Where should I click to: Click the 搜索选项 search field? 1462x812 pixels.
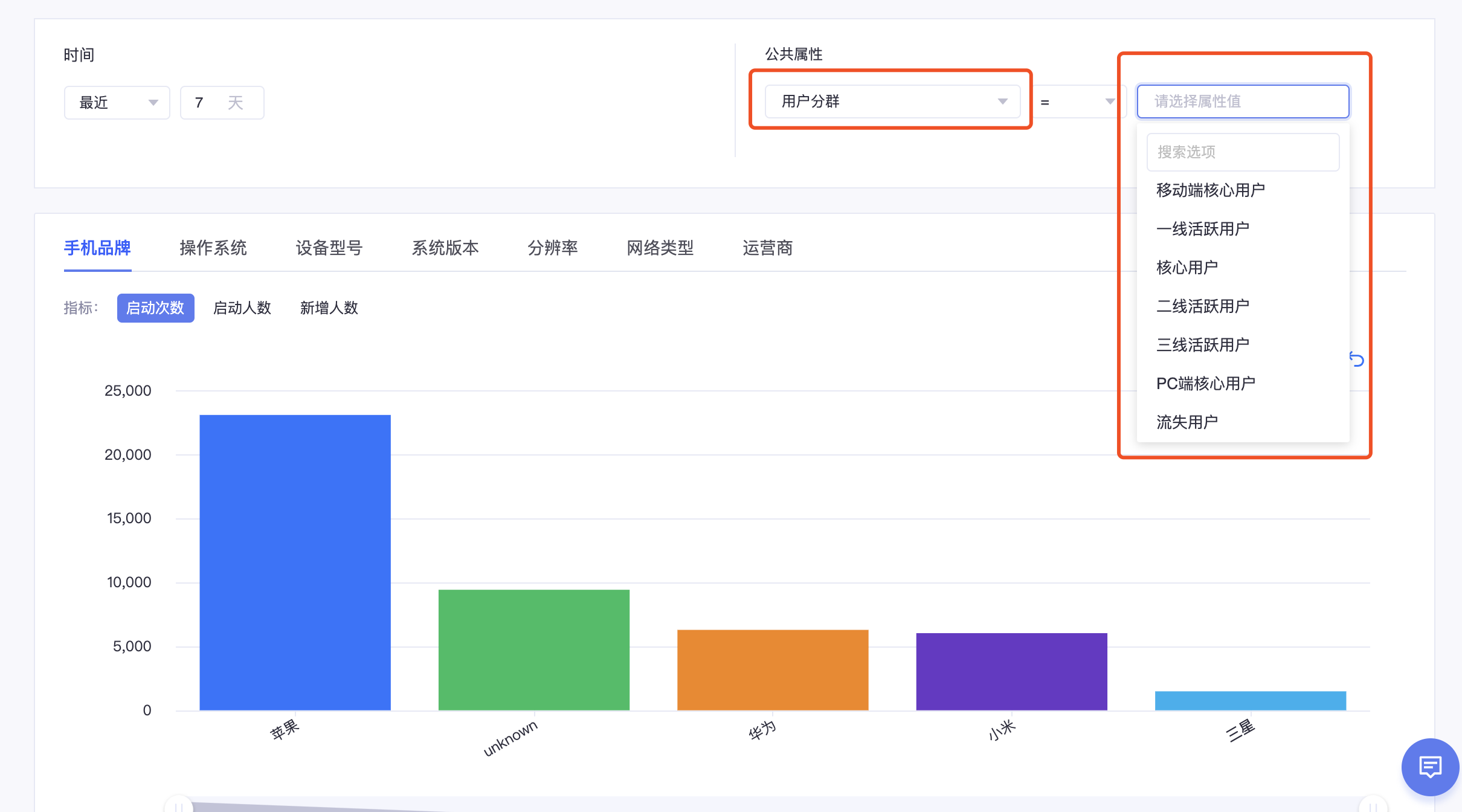(x=1243, y=152)
